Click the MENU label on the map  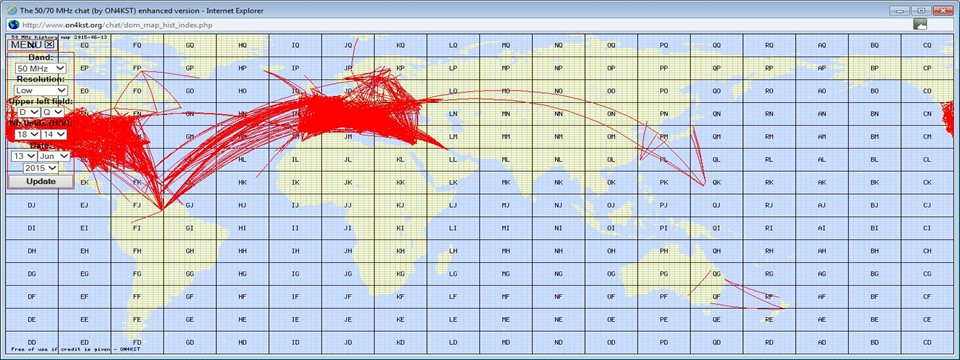pyautogui.click(x=26, y=45)
